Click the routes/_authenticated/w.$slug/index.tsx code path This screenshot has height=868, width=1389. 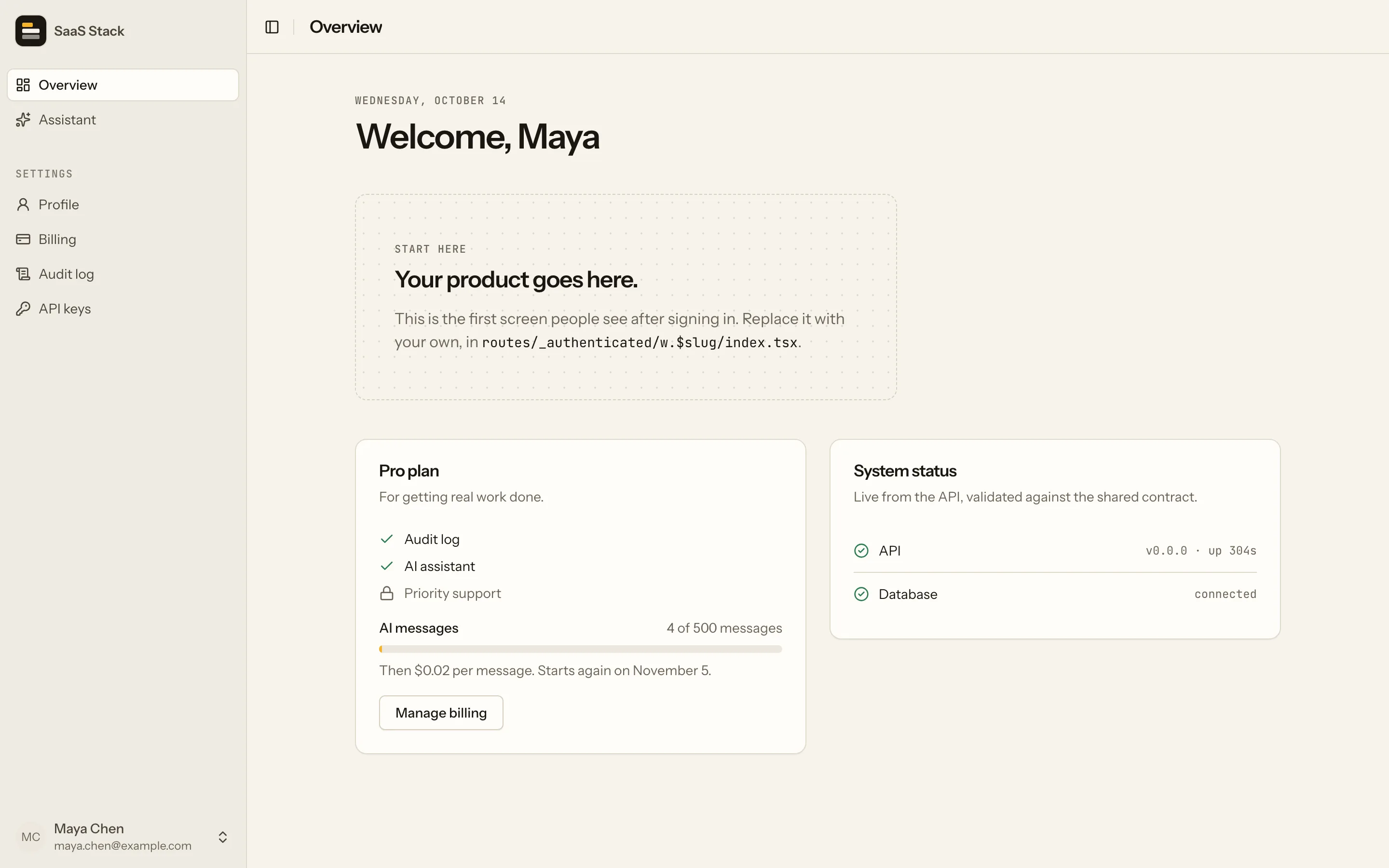[640, 343]
